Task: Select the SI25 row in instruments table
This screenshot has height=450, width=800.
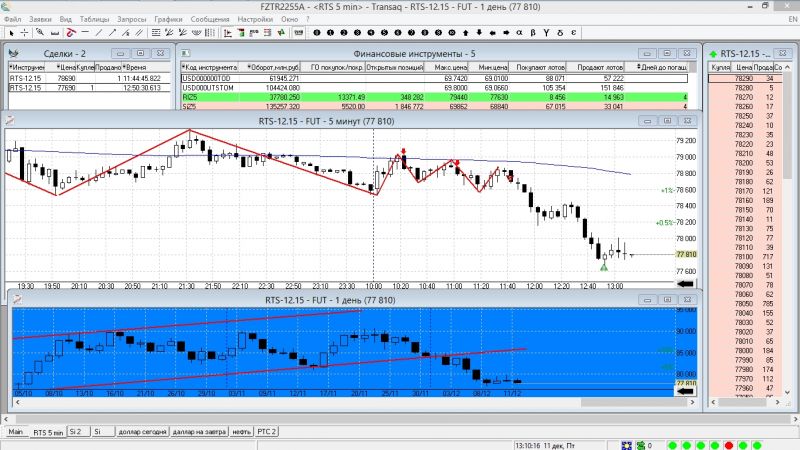Action: pos(435,106)
